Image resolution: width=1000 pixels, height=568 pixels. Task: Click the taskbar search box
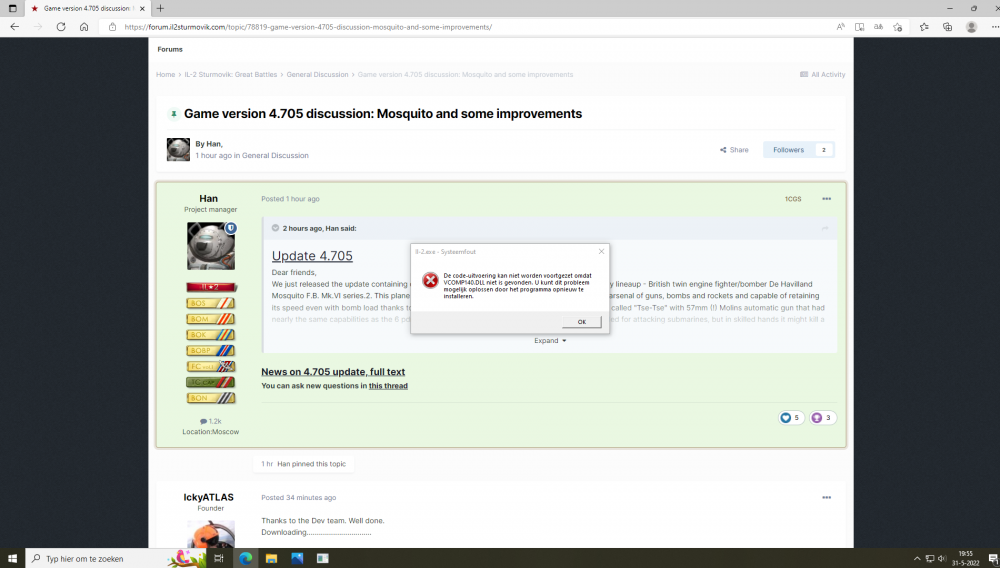[115, 558]
